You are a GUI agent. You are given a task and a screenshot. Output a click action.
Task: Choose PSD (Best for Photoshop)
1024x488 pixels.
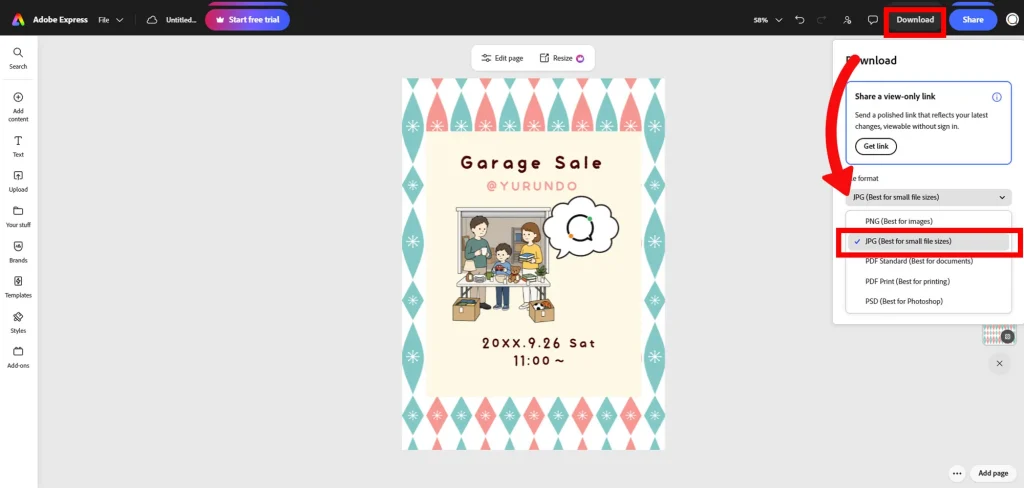point(928,301)
